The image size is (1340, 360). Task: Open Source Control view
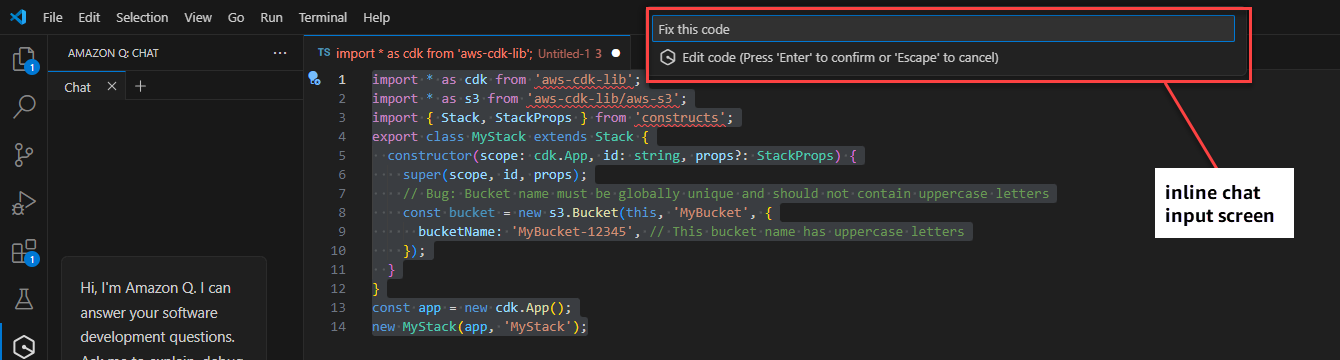coord(23,154)
